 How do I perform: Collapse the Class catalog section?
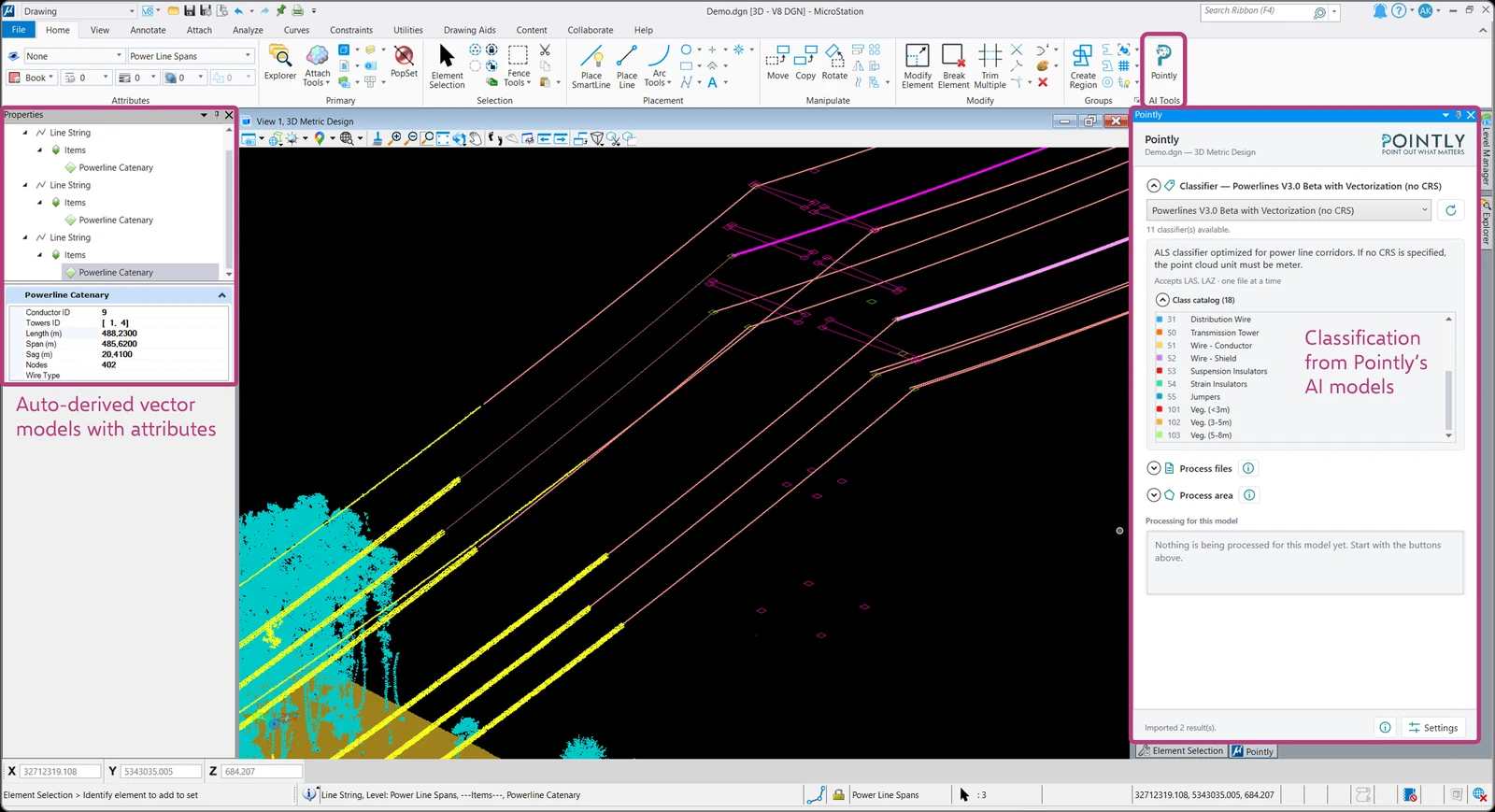pyautogui.click(x=1162, y=300)
